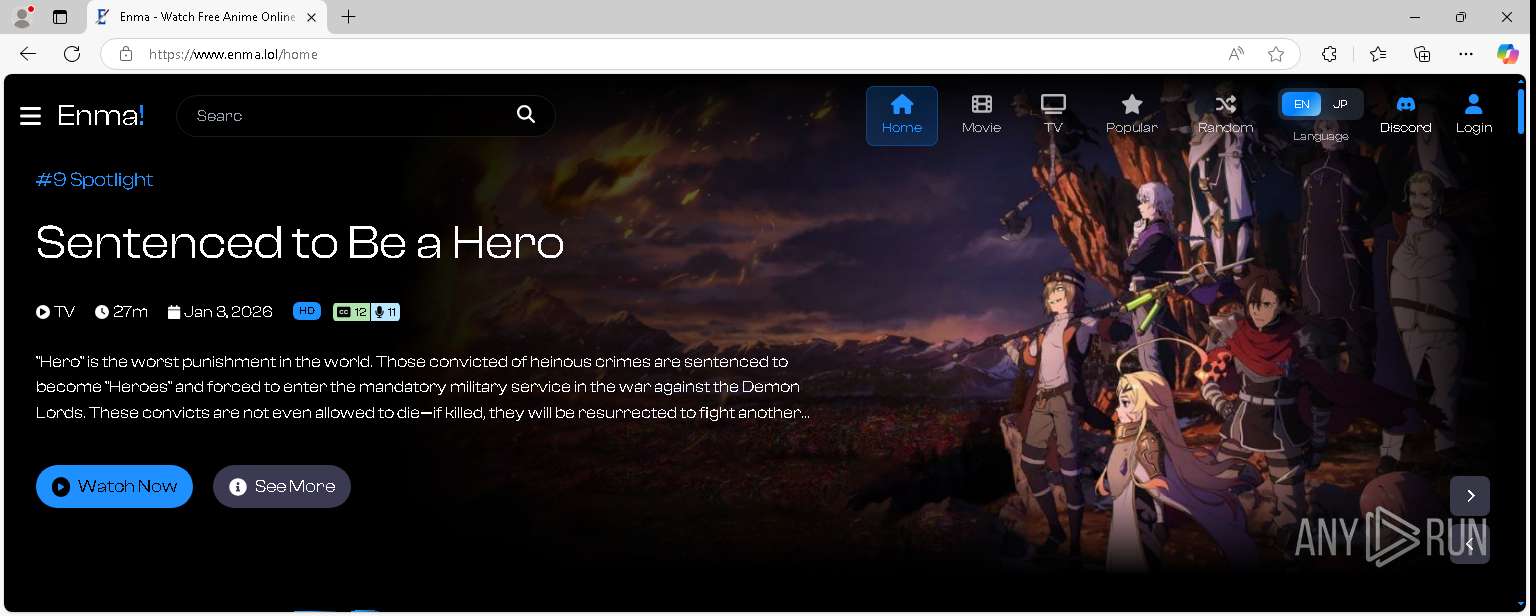1536x616 pixels.
Task: Click the HD quality badge
Action: click(307, 311)
